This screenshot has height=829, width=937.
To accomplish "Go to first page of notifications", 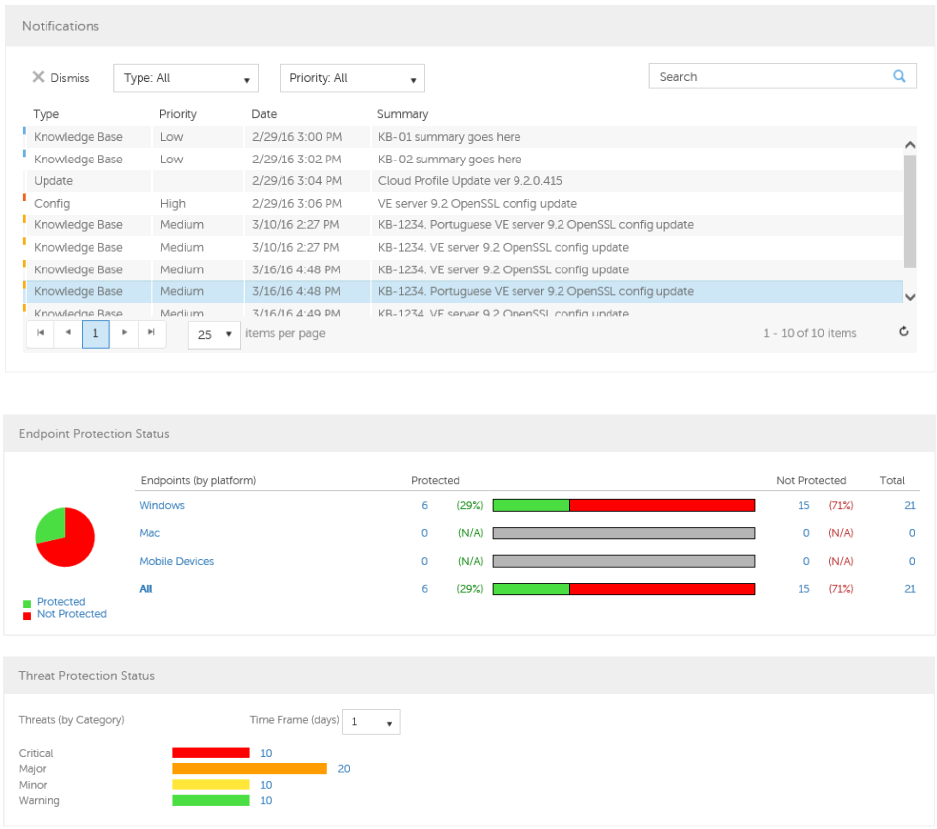I will coord(40,333).
